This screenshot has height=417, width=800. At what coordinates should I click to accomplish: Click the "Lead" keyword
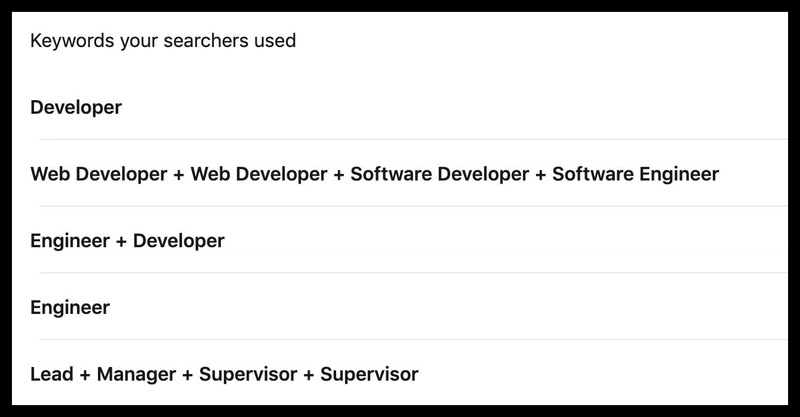pyautogui.click(x=52, y=374)
